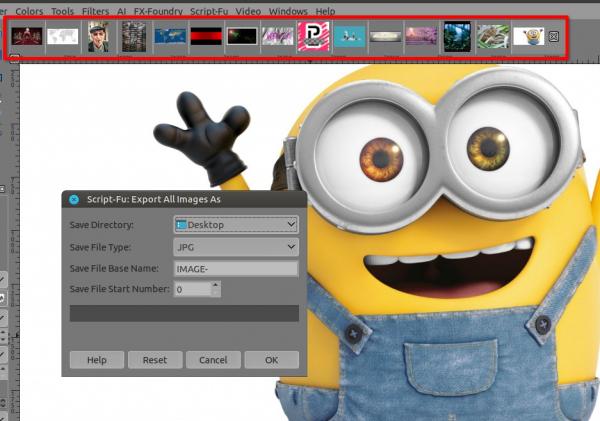
Task: Switch to the black image with green glow
Action: pyautogui.click(x=242, y=36)
